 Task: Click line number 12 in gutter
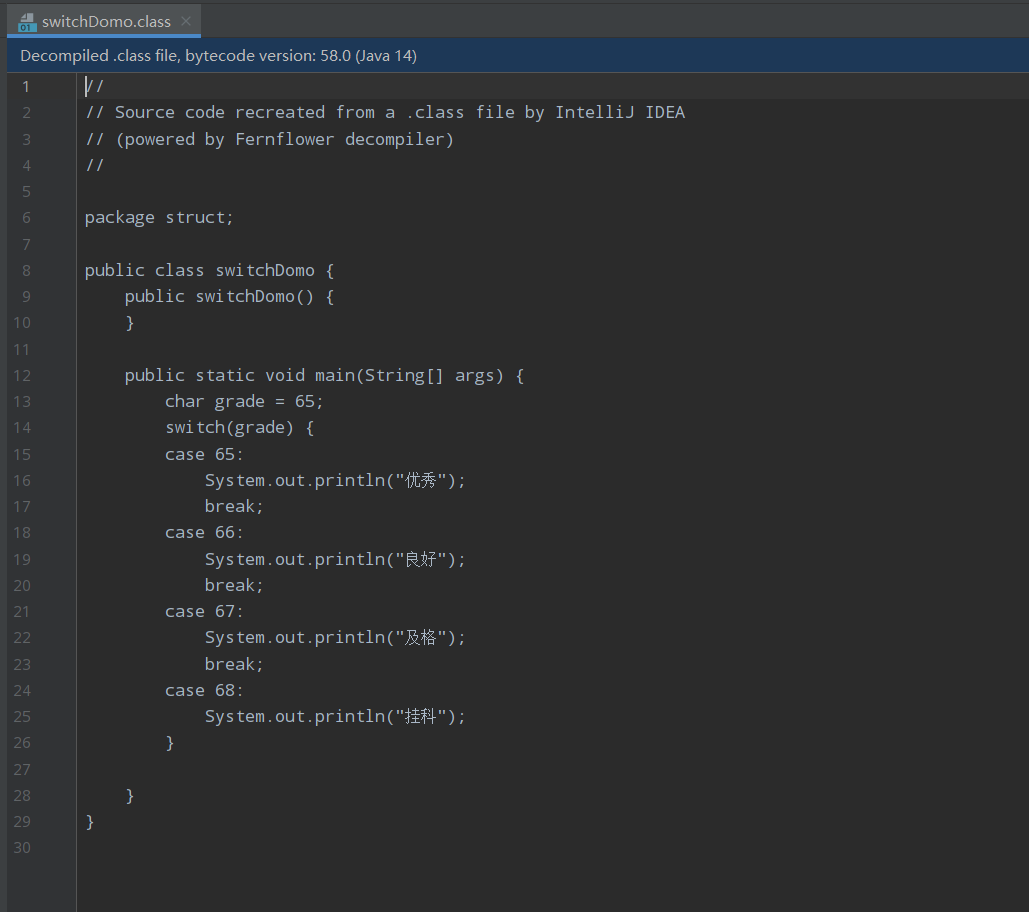(x=22, y=375)
